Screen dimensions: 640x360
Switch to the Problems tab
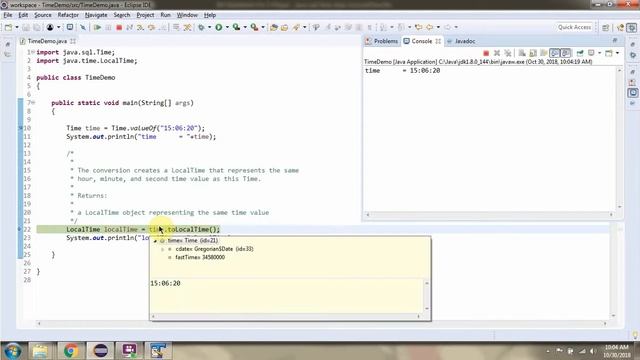pos(381,41)
